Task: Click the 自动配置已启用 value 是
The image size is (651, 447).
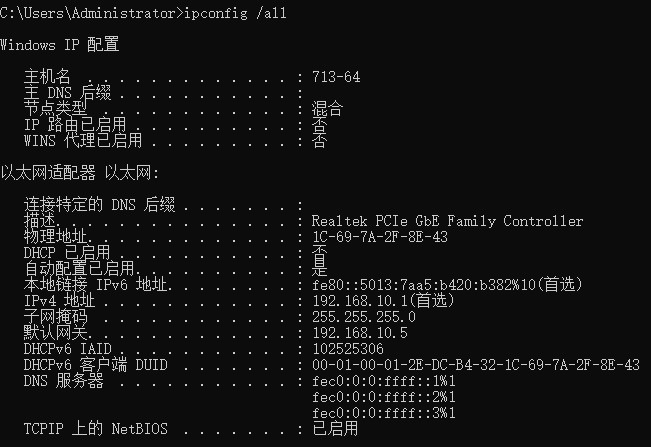Action: coord(320,269)
